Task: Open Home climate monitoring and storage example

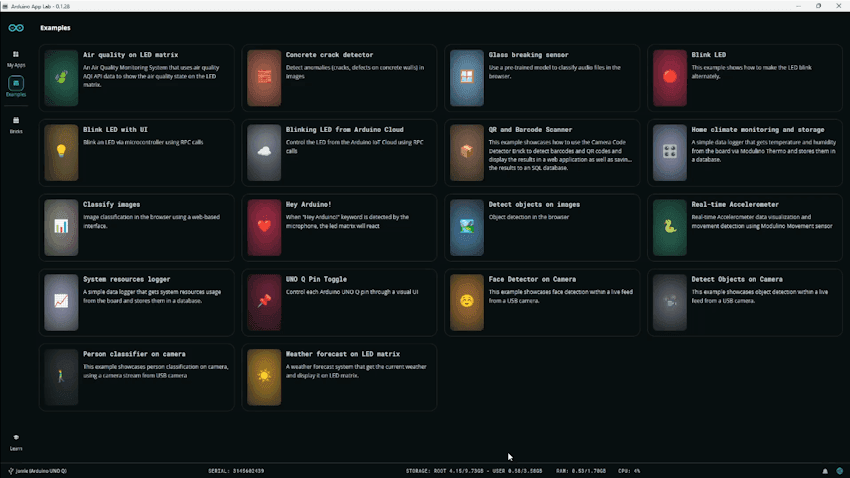Action: tap(757, 130)
